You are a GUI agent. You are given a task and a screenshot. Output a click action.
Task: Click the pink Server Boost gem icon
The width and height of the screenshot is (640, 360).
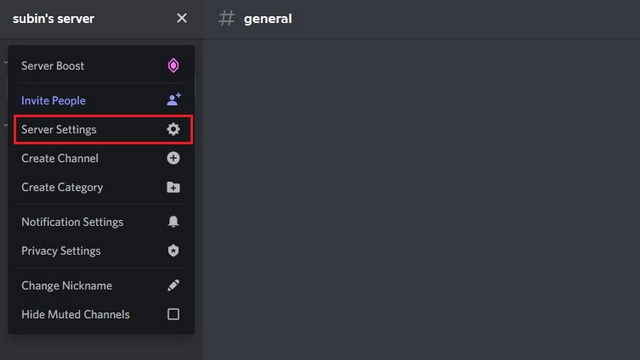(x=173, y=66)
